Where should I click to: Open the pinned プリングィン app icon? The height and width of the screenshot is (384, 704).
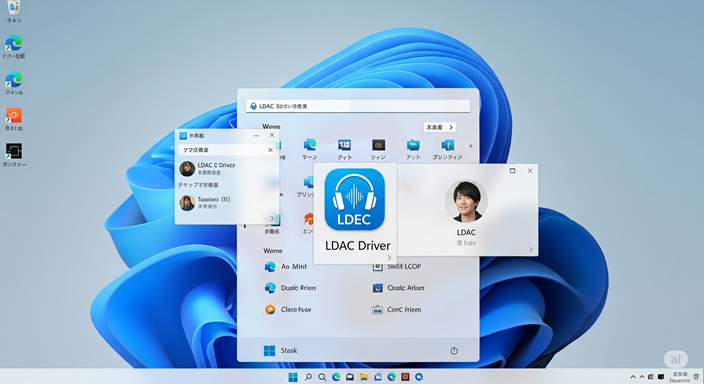(x=447, y=145)
